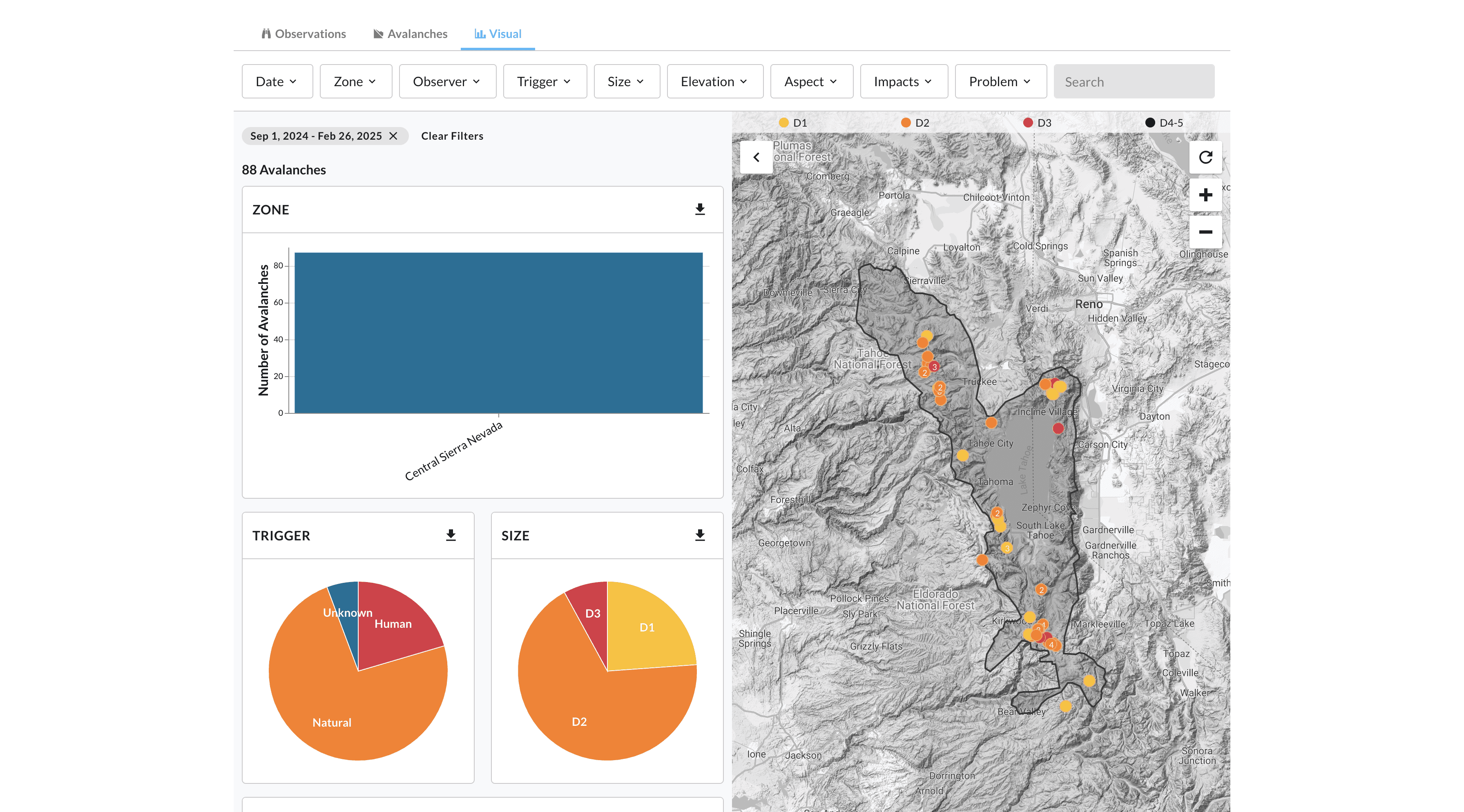Open the Problem filter dropdown
Image resolution: width=1464 pixels, height=812 pixels.
(1000, 81)
